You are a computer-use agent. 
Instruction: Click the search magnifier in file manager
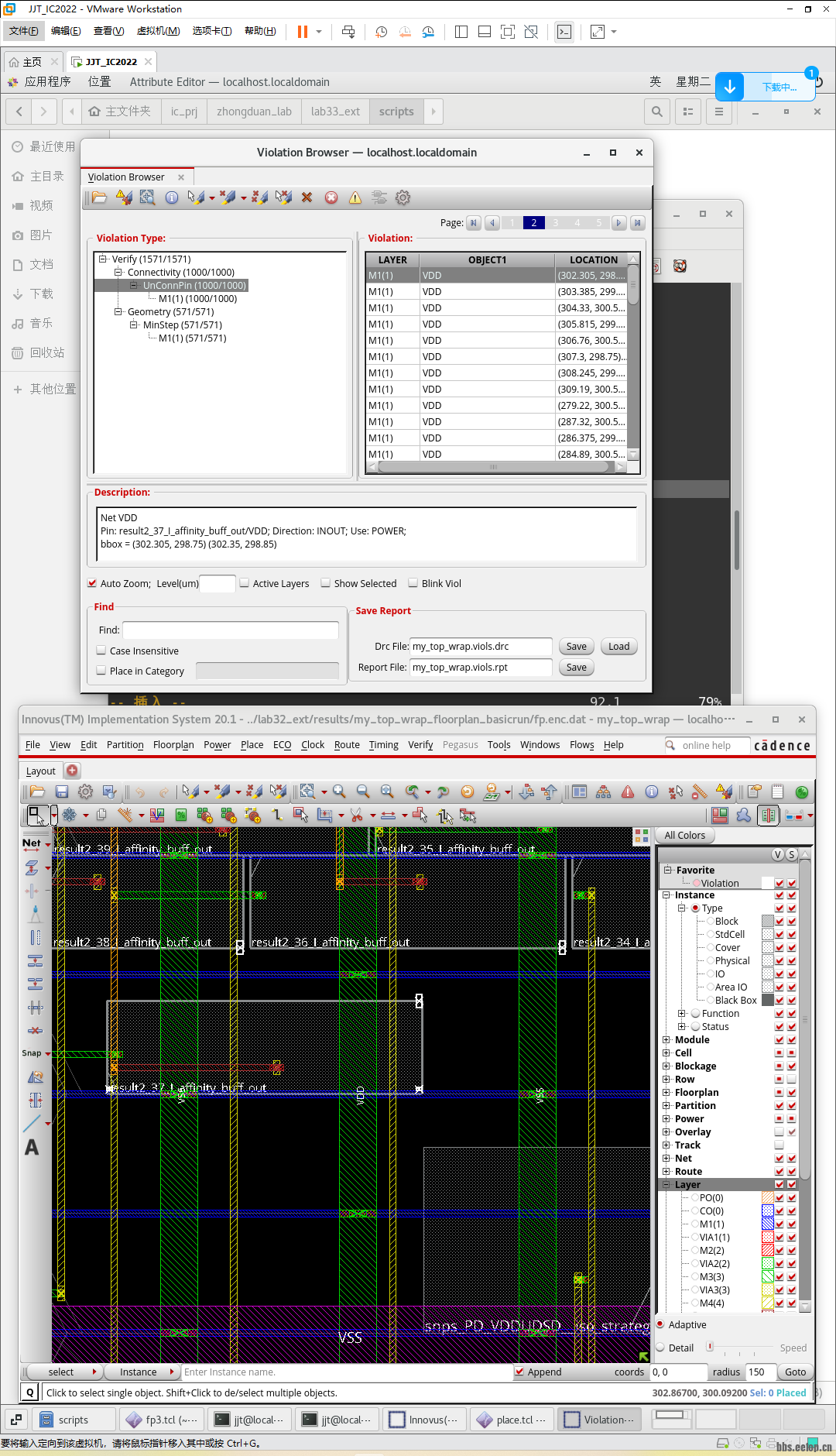pos(657,112)
